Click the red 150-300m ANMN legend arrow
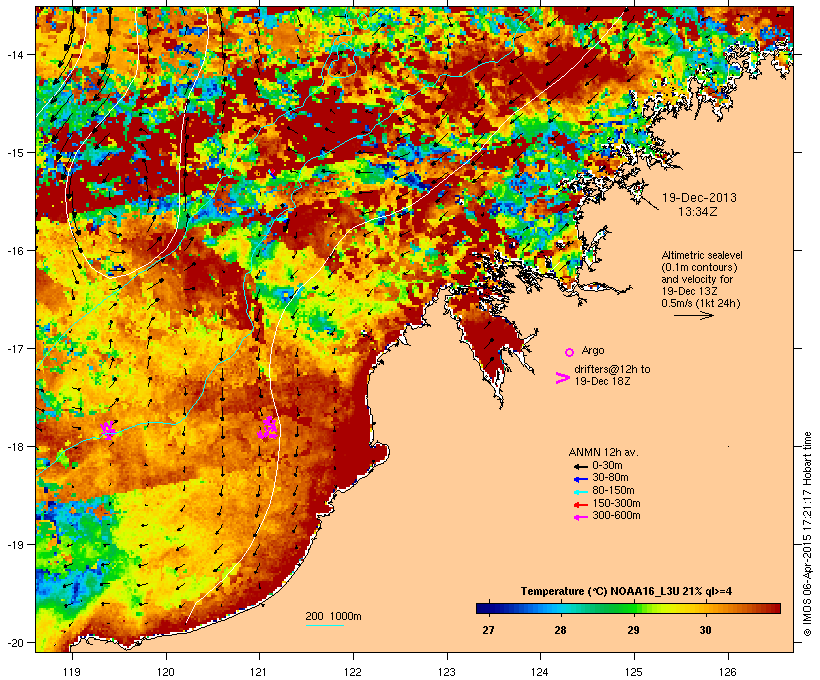Screen dimensions: 820x680 pyautogui.click(x=580, y=505)
